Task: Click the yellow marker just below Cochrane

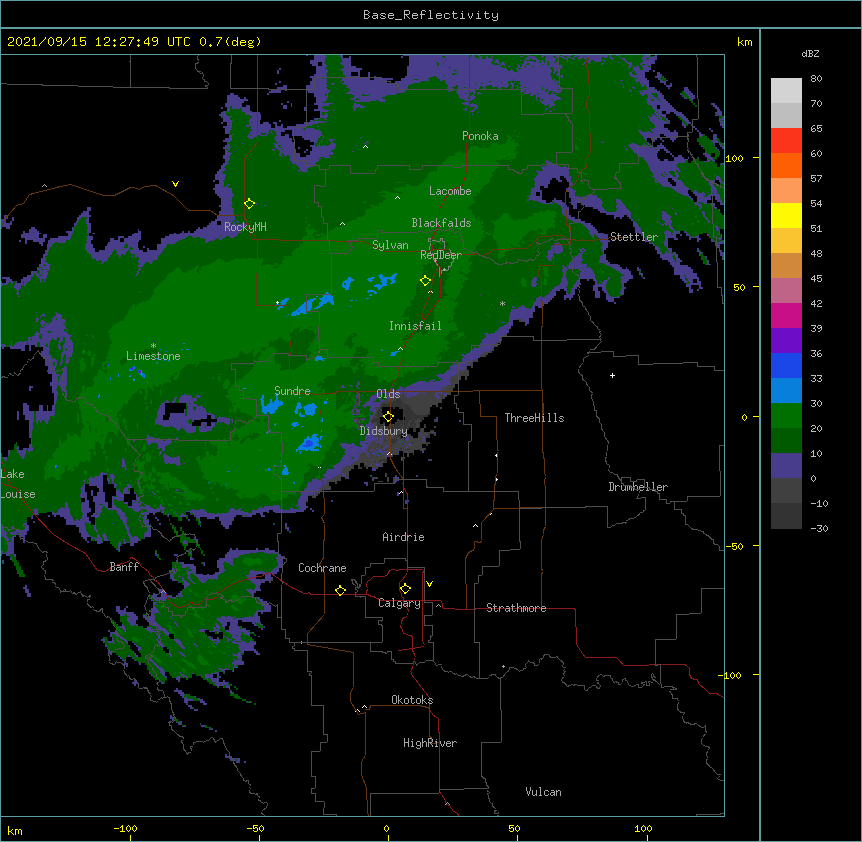Action: coord(340,590)
